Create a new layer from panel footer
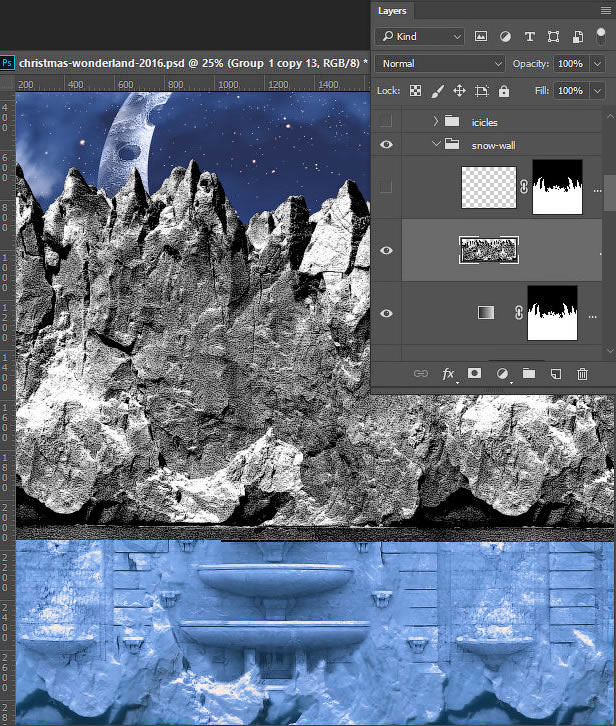Screen dimensions: 616x726 (556, 374)
